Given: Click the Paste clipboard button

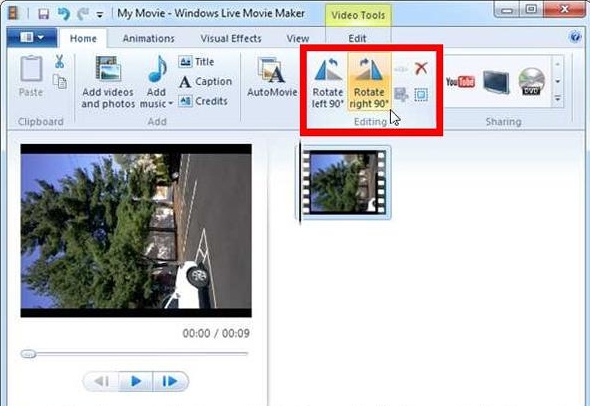Looking at the screenshot, I should (31, 76).
